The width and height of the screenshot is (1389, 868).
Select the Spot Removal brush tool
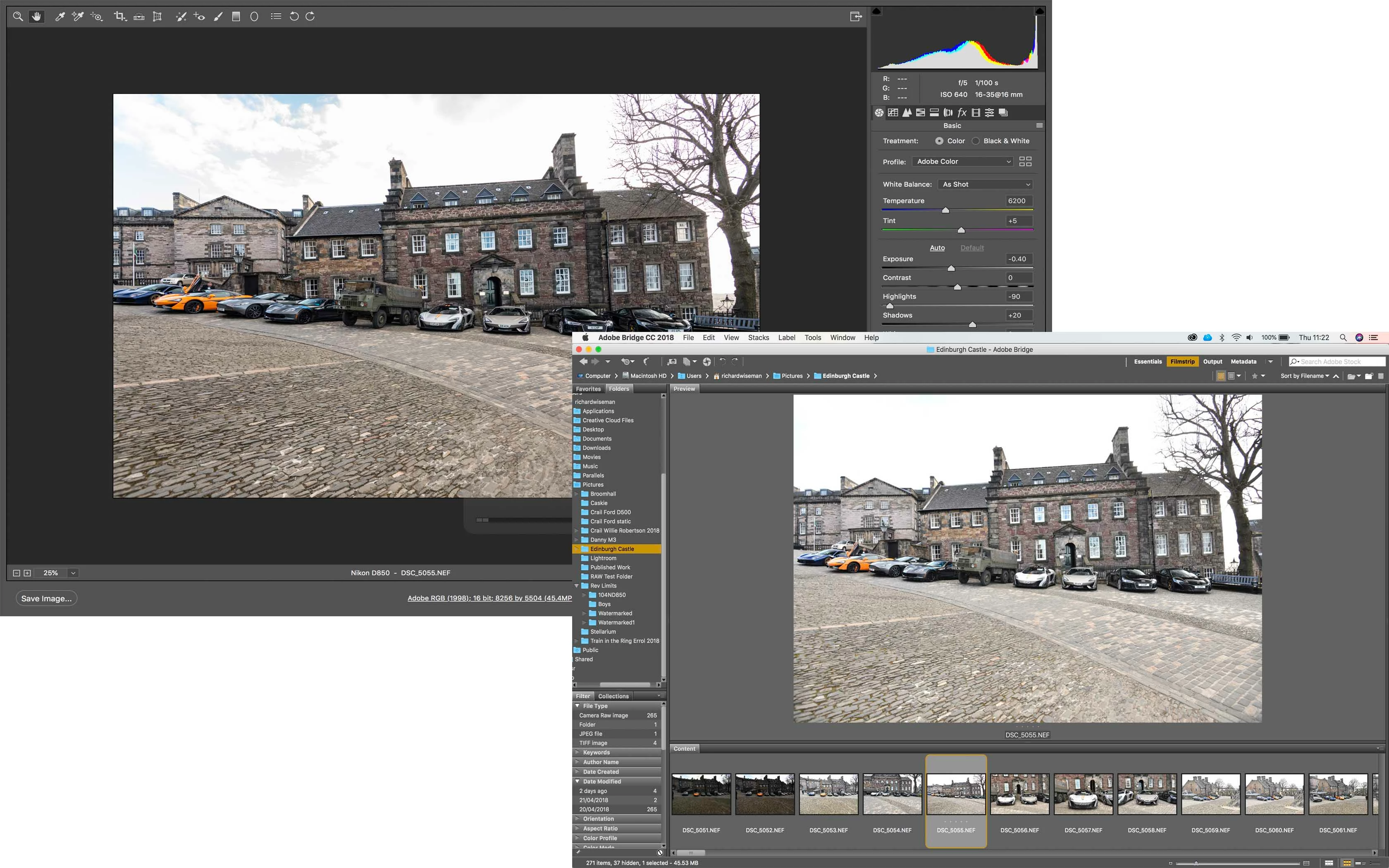click(181, 17)
